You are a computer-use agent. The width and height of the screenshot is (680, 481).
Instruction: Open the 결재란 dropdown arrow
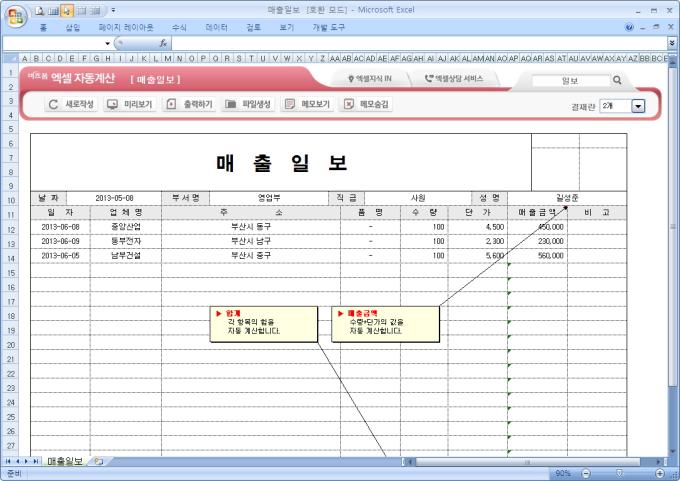point(638,106)
